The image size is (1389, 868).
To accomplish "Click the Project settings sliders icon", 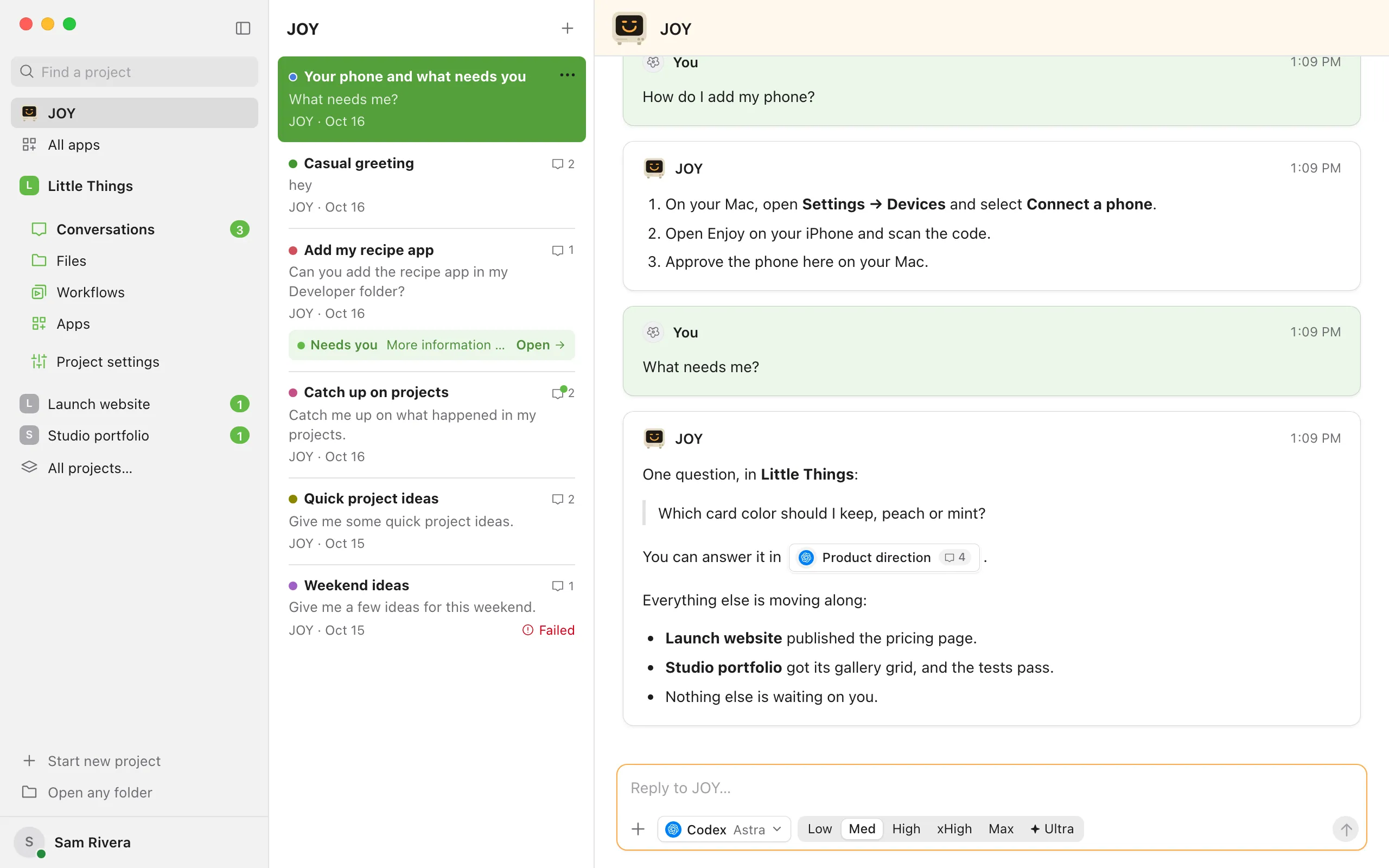I will [x=39, y=361].
